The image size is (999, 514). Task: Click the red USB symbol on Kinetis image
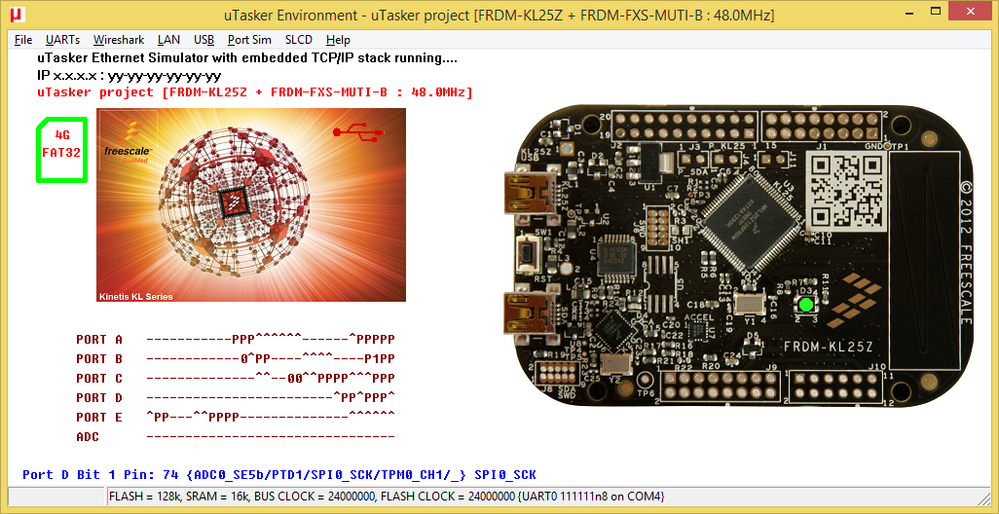pyautogui.click(x=359, y=131)
